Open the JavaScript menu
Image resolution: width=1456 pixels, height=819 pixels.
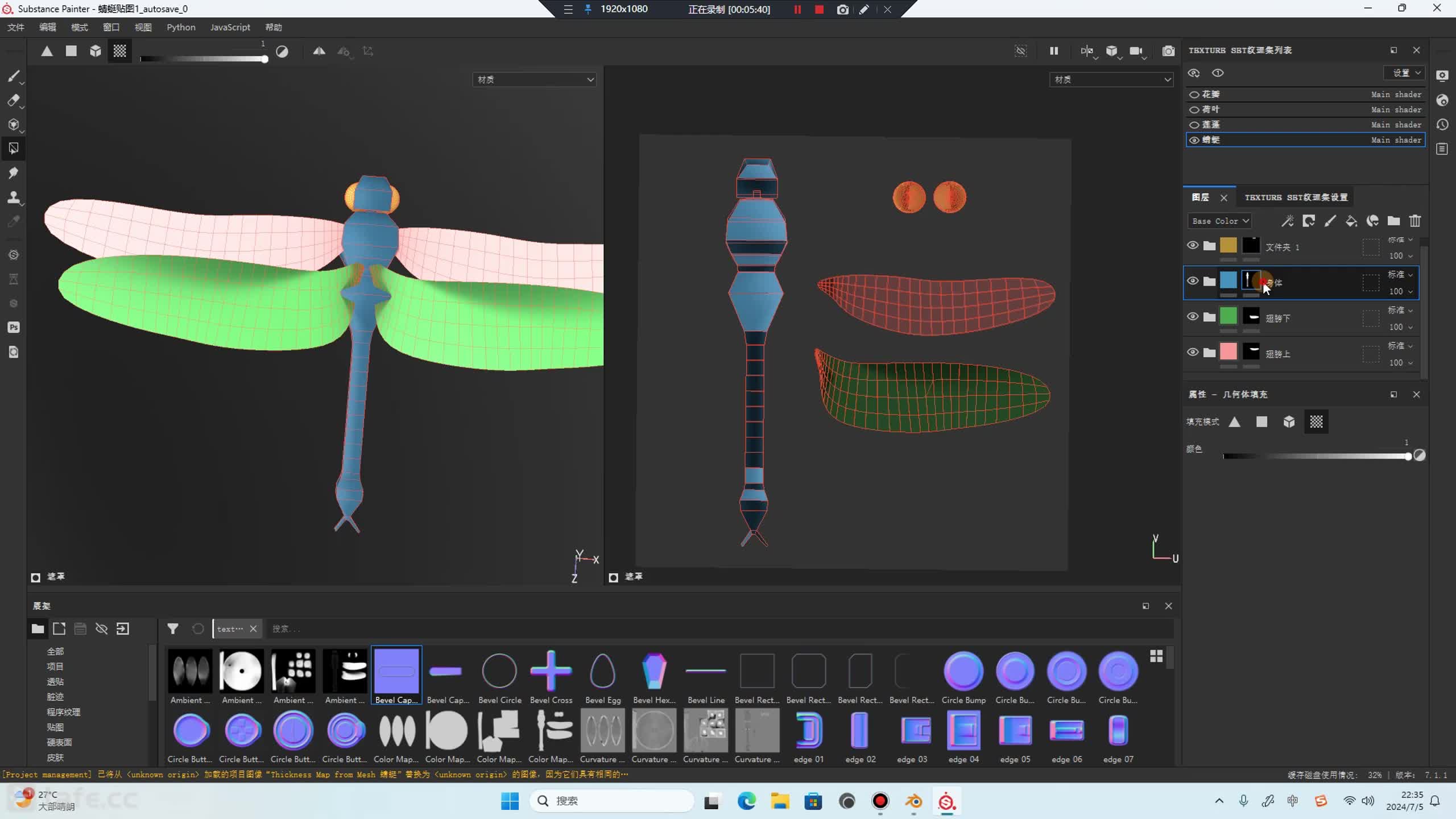[x=230, y=27]
